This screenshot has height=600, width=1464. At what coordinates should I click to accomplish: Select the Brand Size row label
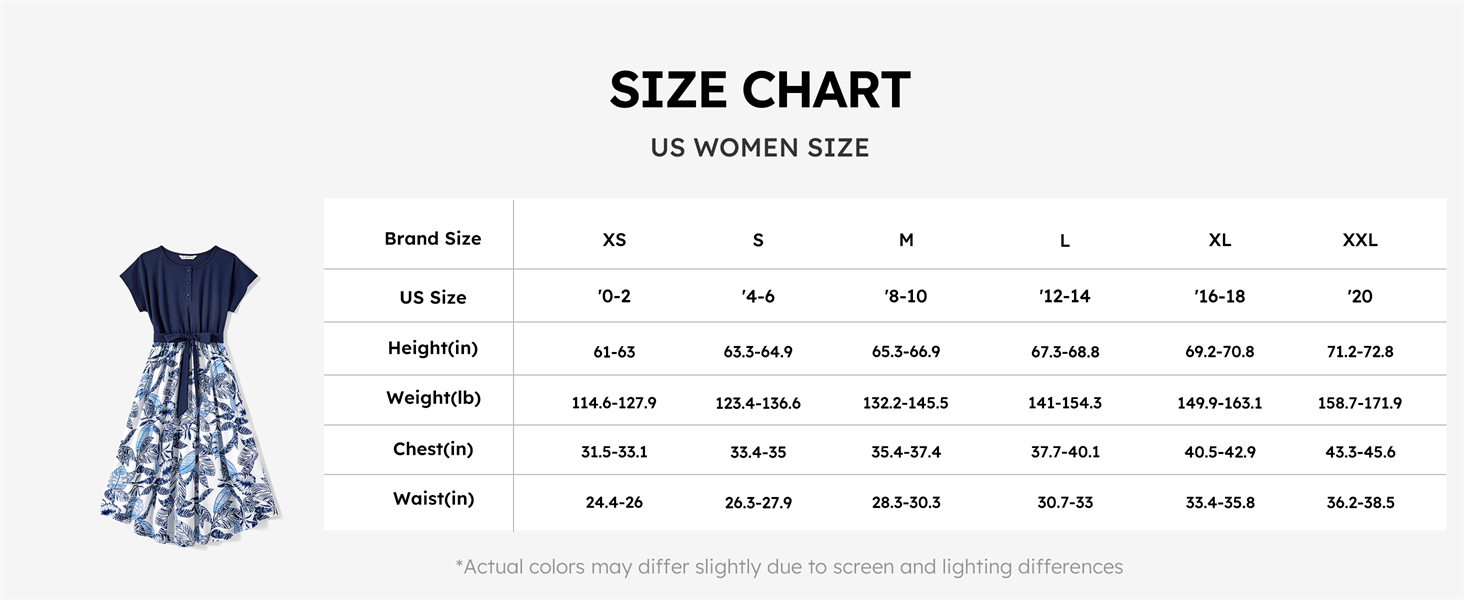[x=433, y=239]
